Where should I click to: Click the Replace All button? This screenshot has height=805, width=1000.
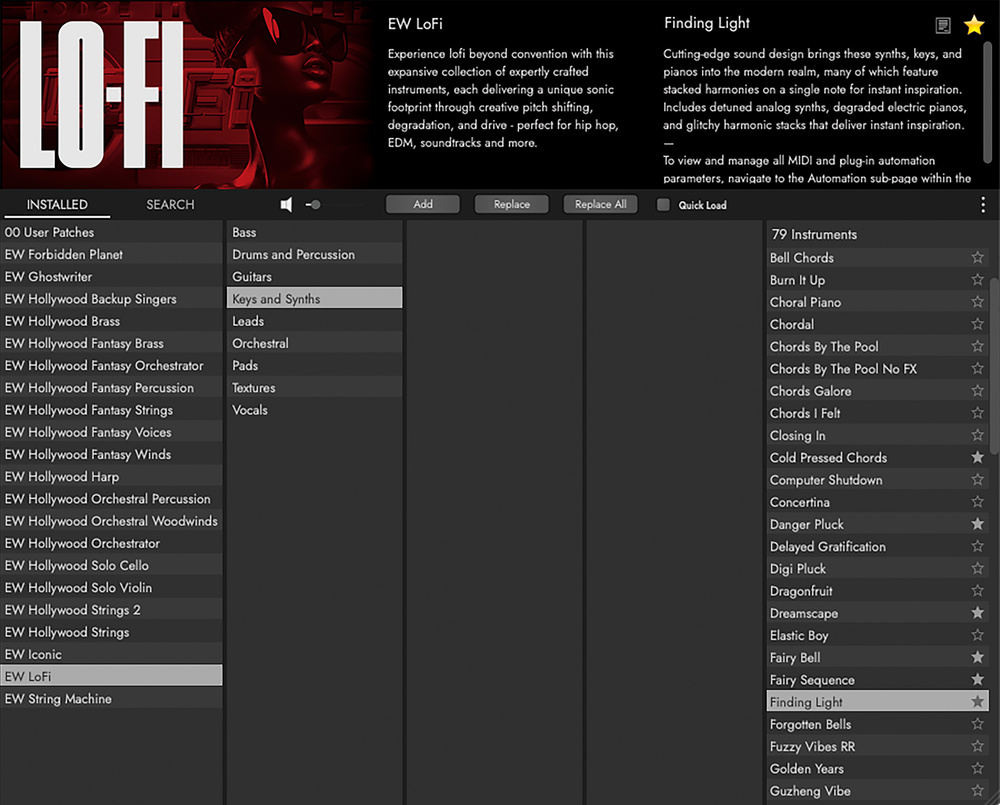click(600, 204)
